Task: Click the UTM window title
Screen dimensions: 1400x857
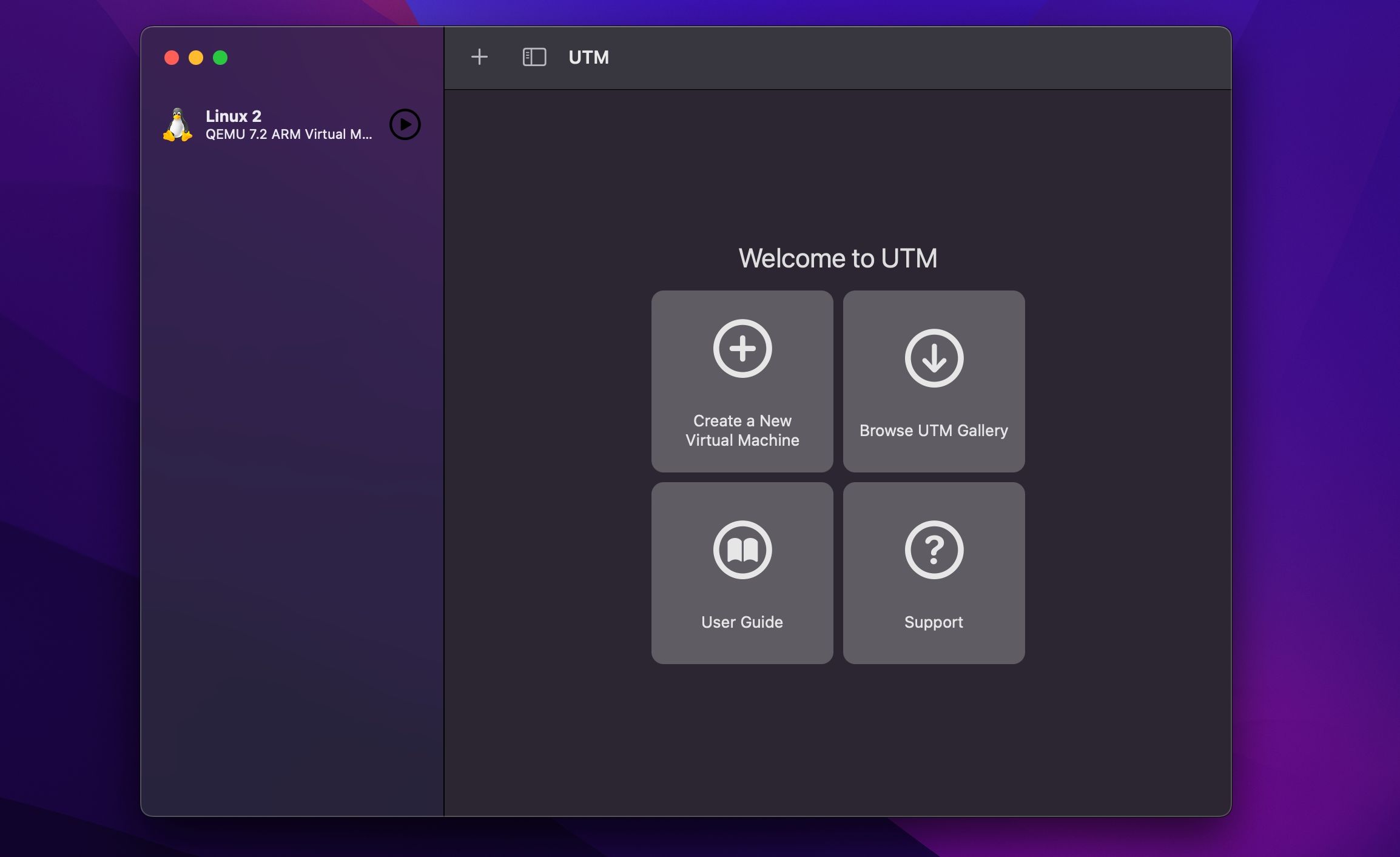Action: coord(589,58)
